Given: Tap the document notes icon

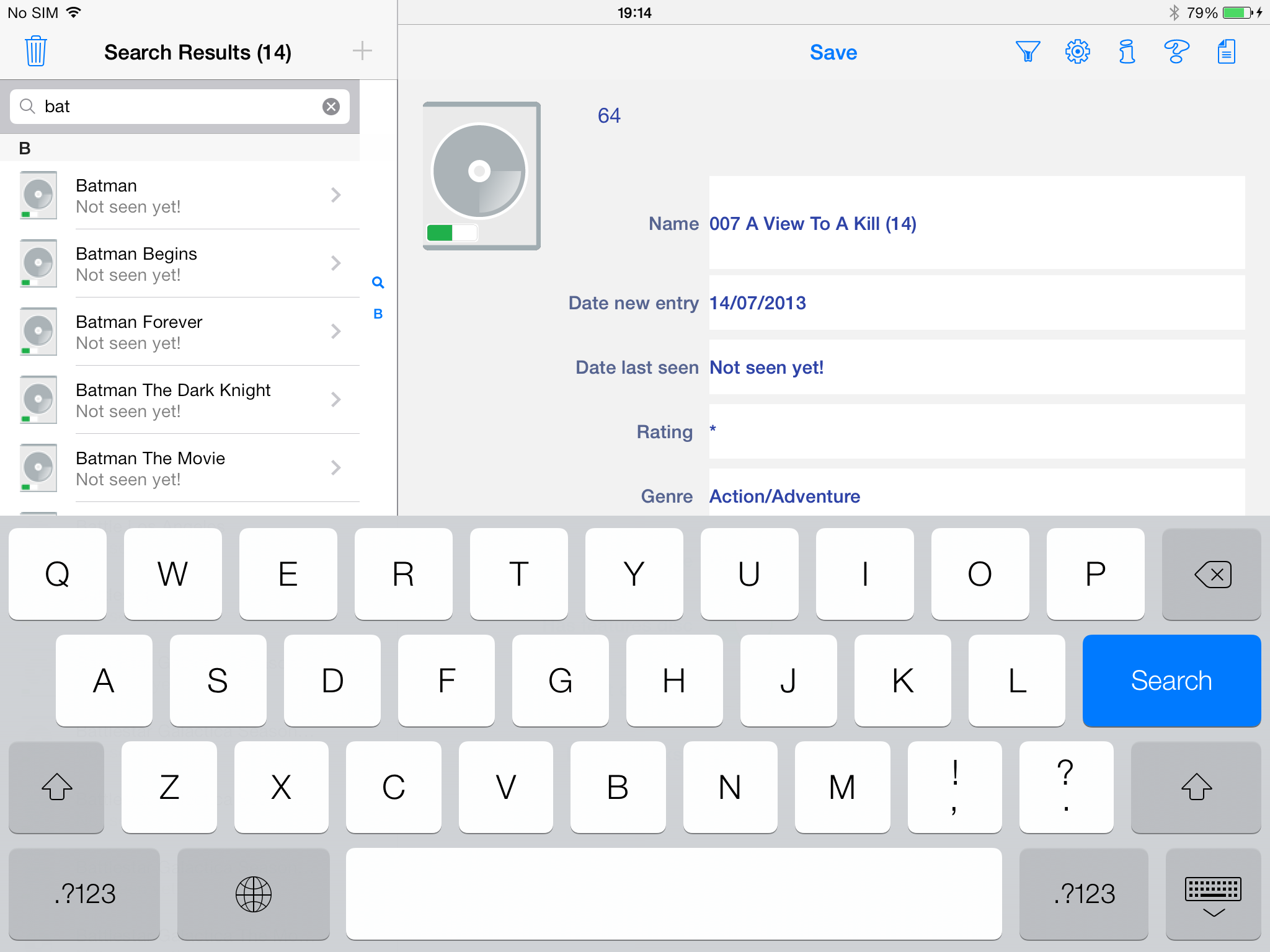Looking at the screenshot, I should [x=1226, y=51].
